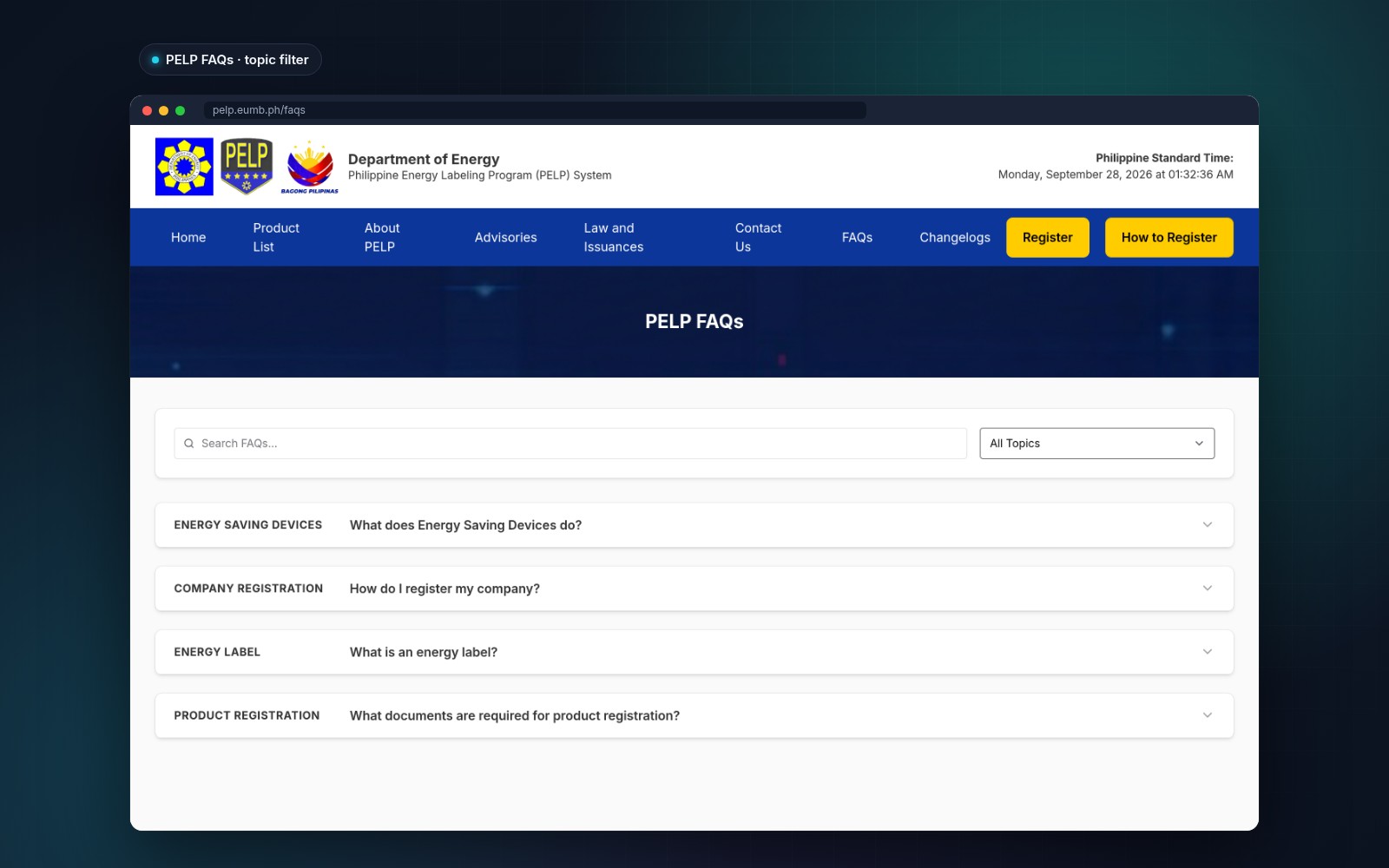Expand the Product Registration FAQ chevron
The image size is (1389, 868).
point(1207,715)
